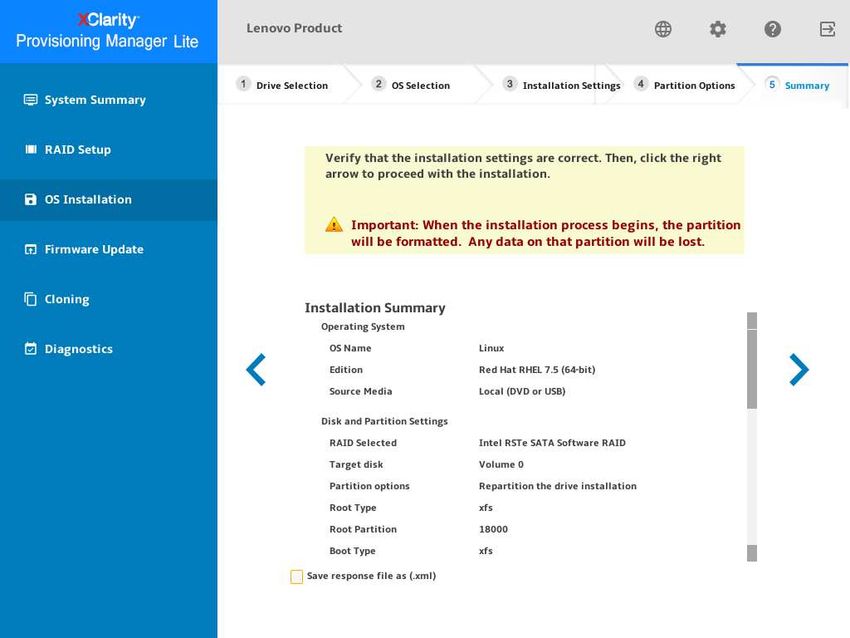The image size is (850, 638).
Task: Click the red Important partition warning text
Action: tap(545, 233)
